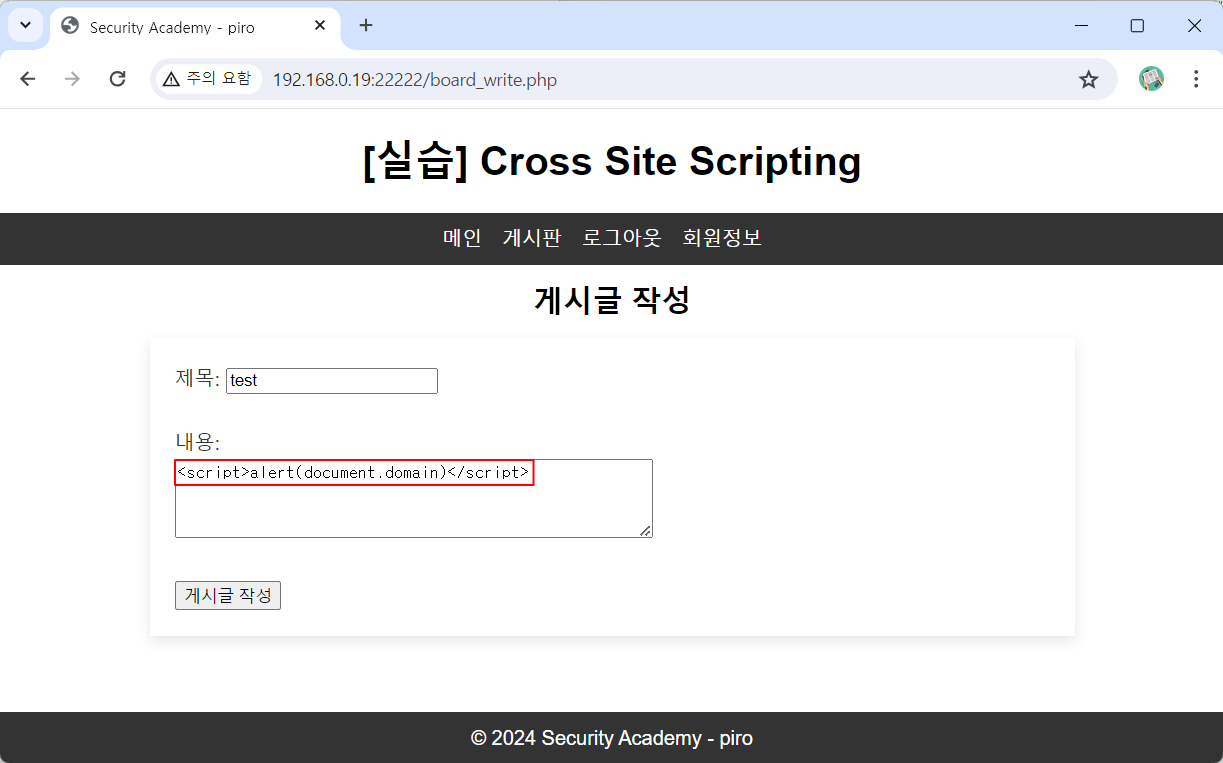1223x763 pixels.
Task: Open the 메인 navigation link
Action: point(462,238)
